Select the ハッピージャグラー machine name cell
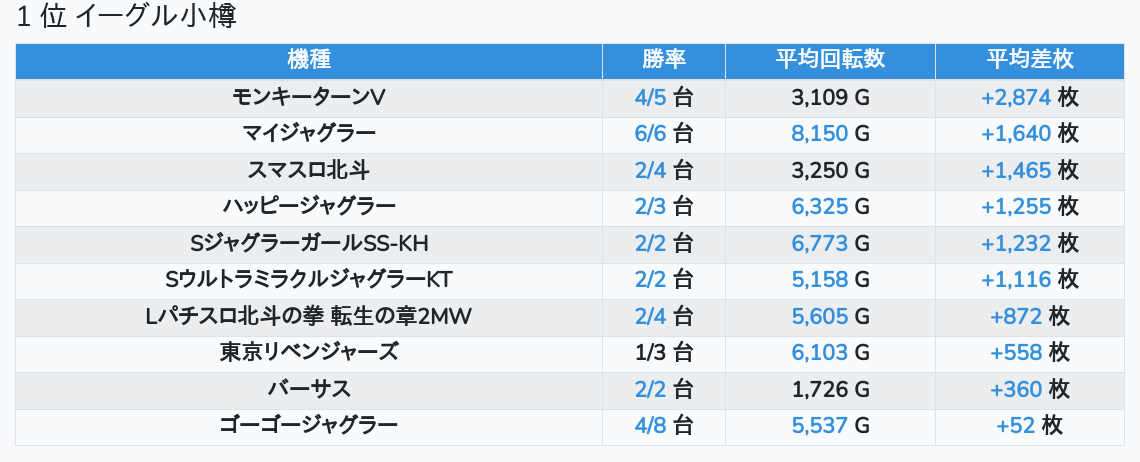1140x462 pixels. coord(308,207)
